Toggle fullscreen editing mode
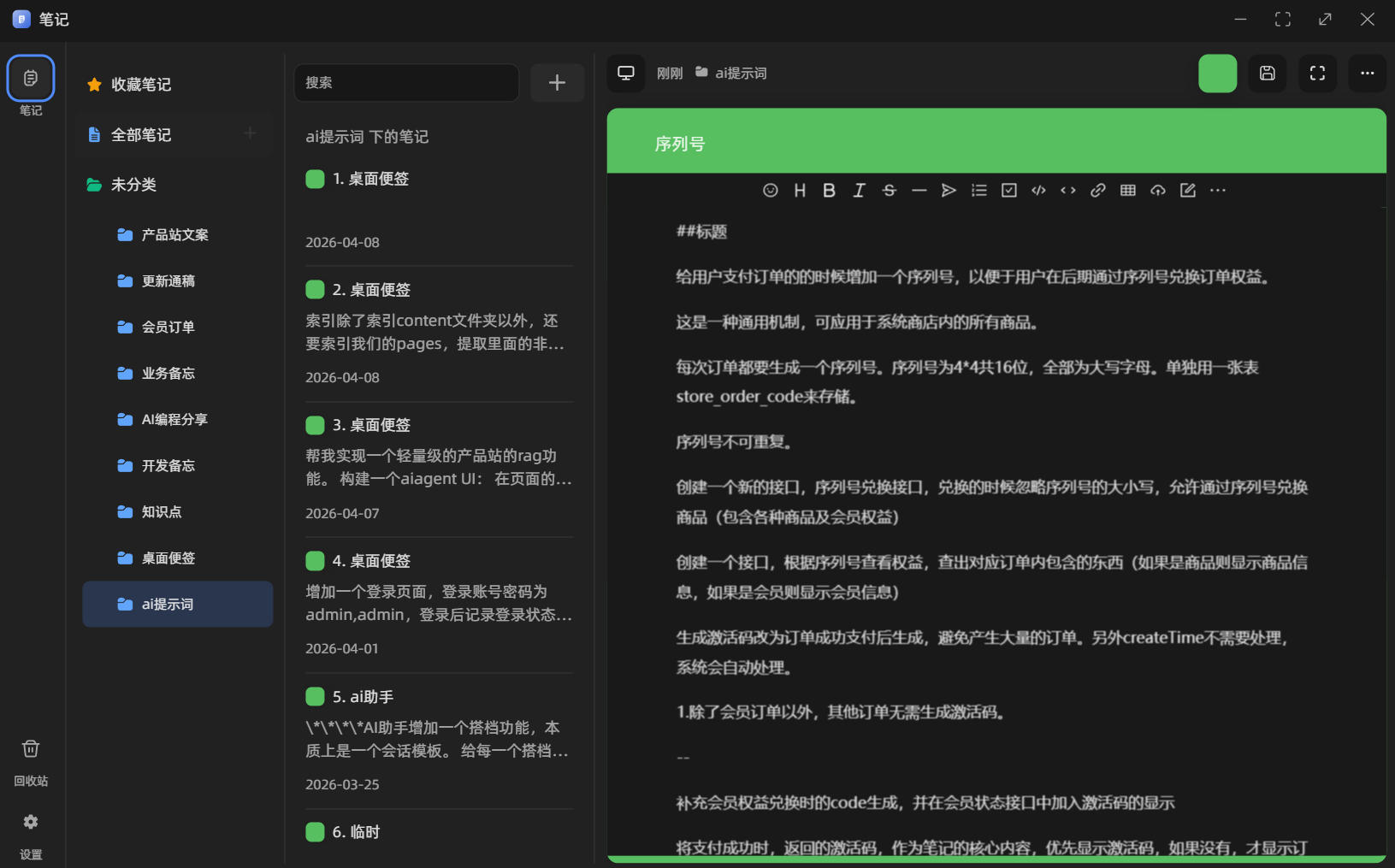 pyautogui.click(x=1317, y=74)
